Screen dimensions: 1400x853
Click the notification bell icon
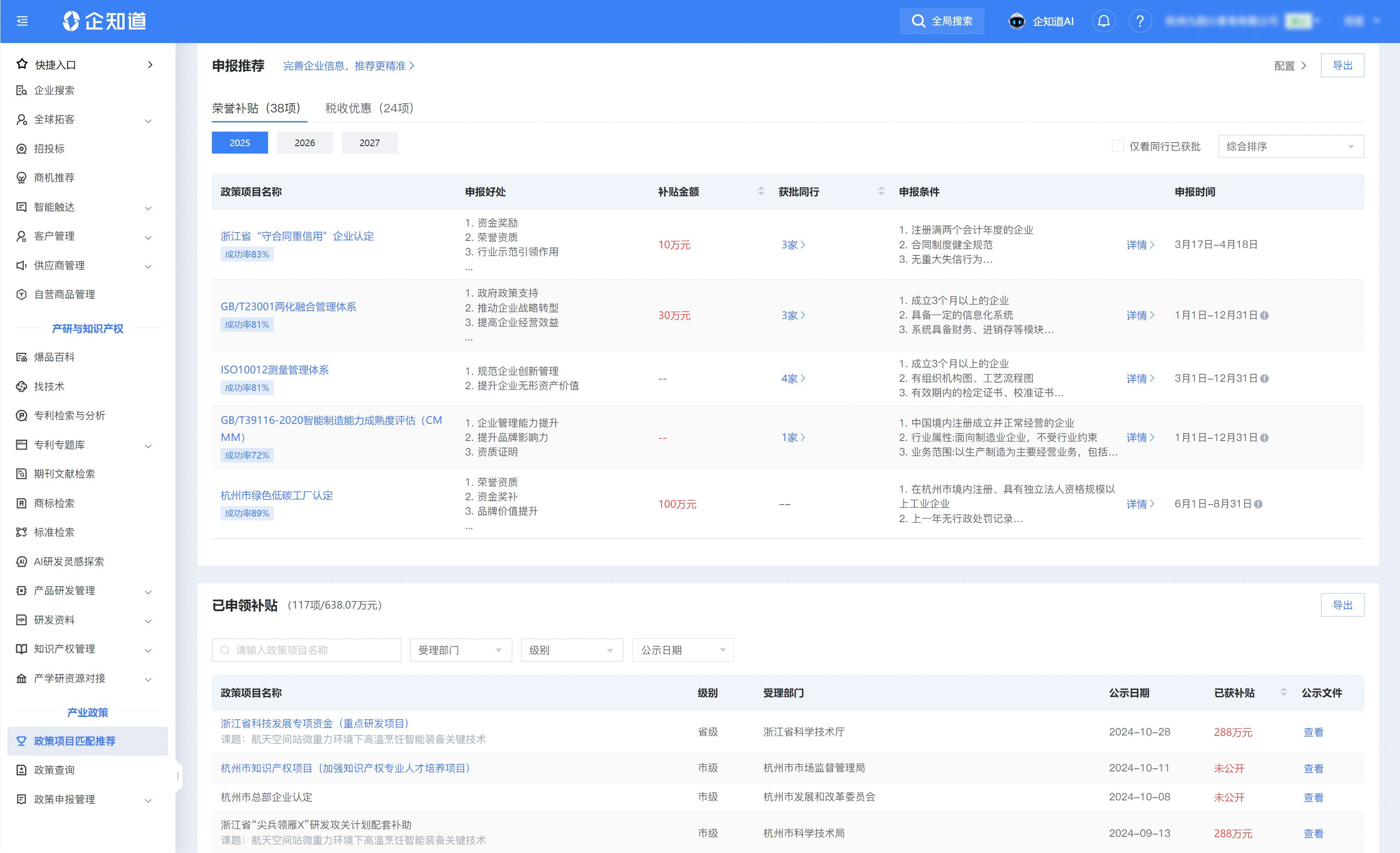coord(1103,21)
